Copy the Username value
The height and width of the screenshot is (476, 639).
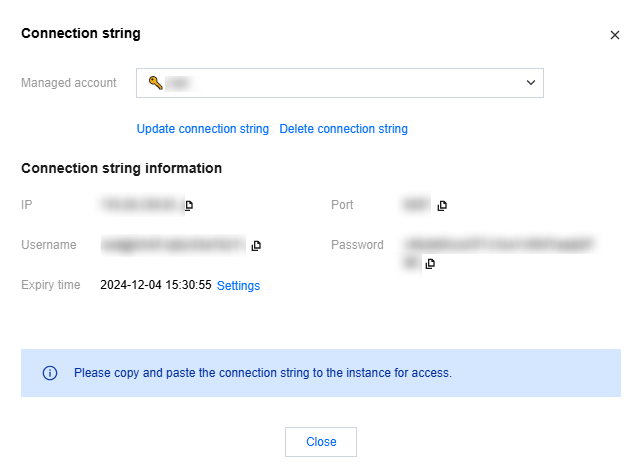(x=256, y=245)
